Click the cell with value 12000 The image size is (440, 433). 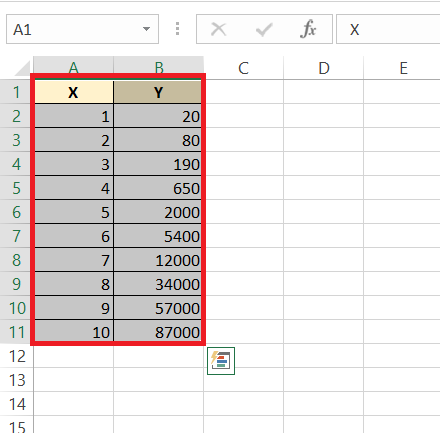coord(158,260)
